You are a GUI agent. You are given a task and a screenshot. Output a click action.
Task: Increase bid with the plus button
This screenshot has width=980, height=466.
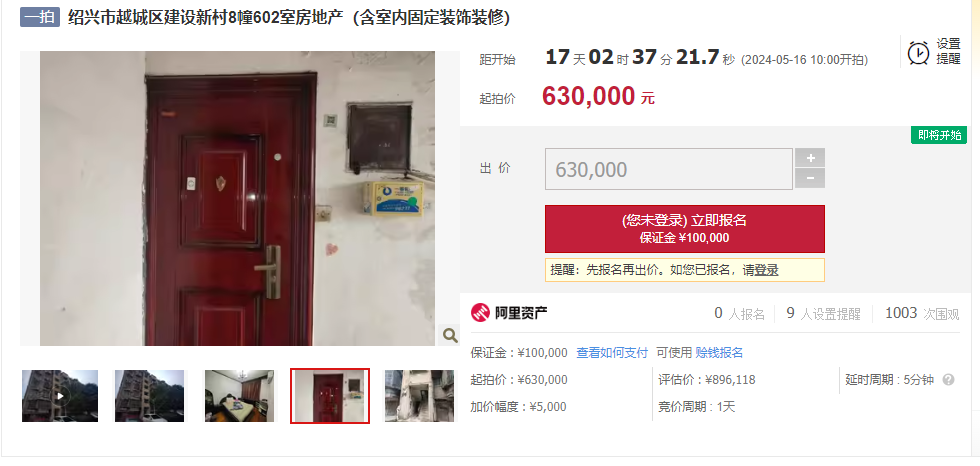pyautogui.click(x=810, y=157)
